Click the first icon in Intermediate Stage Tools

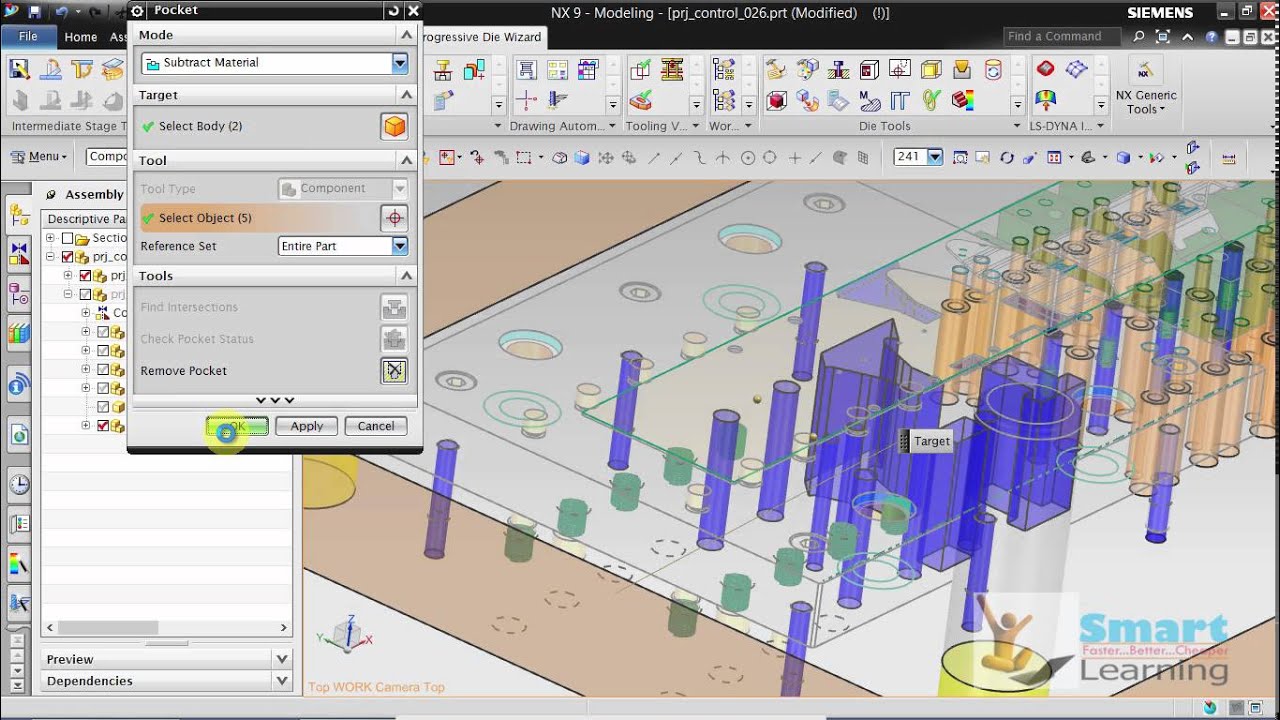(19, 69)
